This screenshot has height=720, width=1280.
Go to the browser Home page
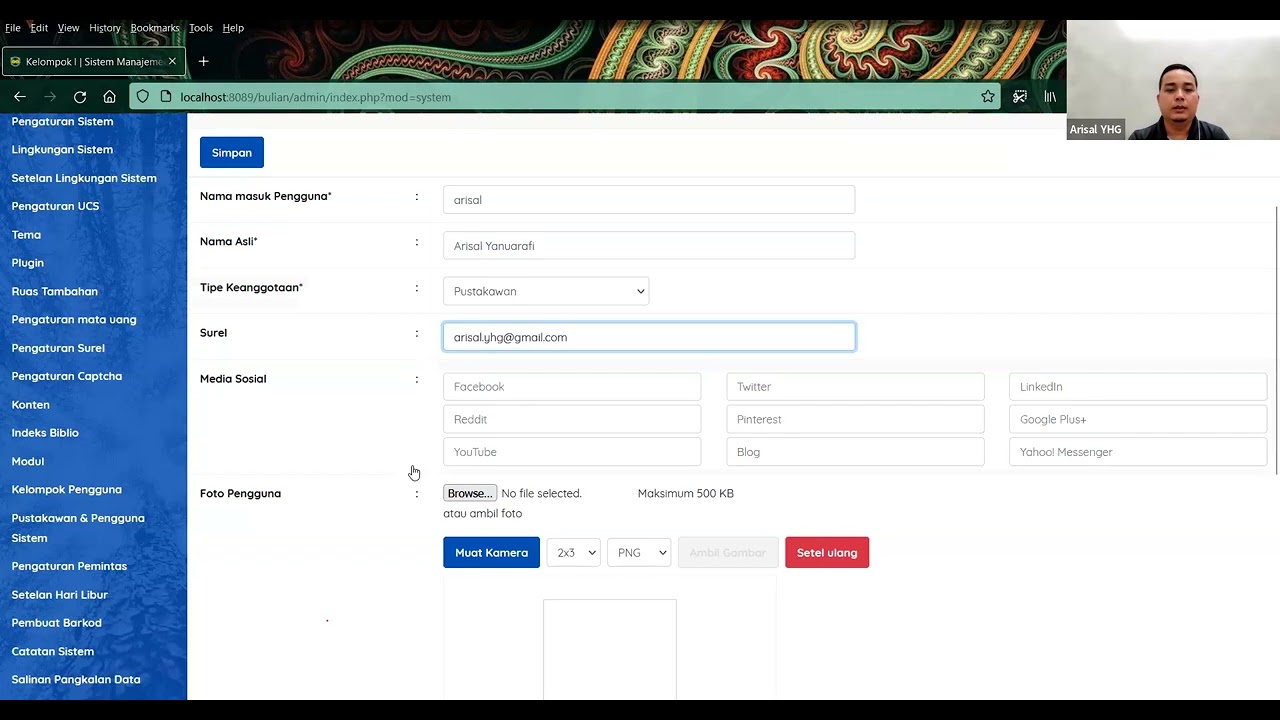pyautogui.click(x=110, y=97)
